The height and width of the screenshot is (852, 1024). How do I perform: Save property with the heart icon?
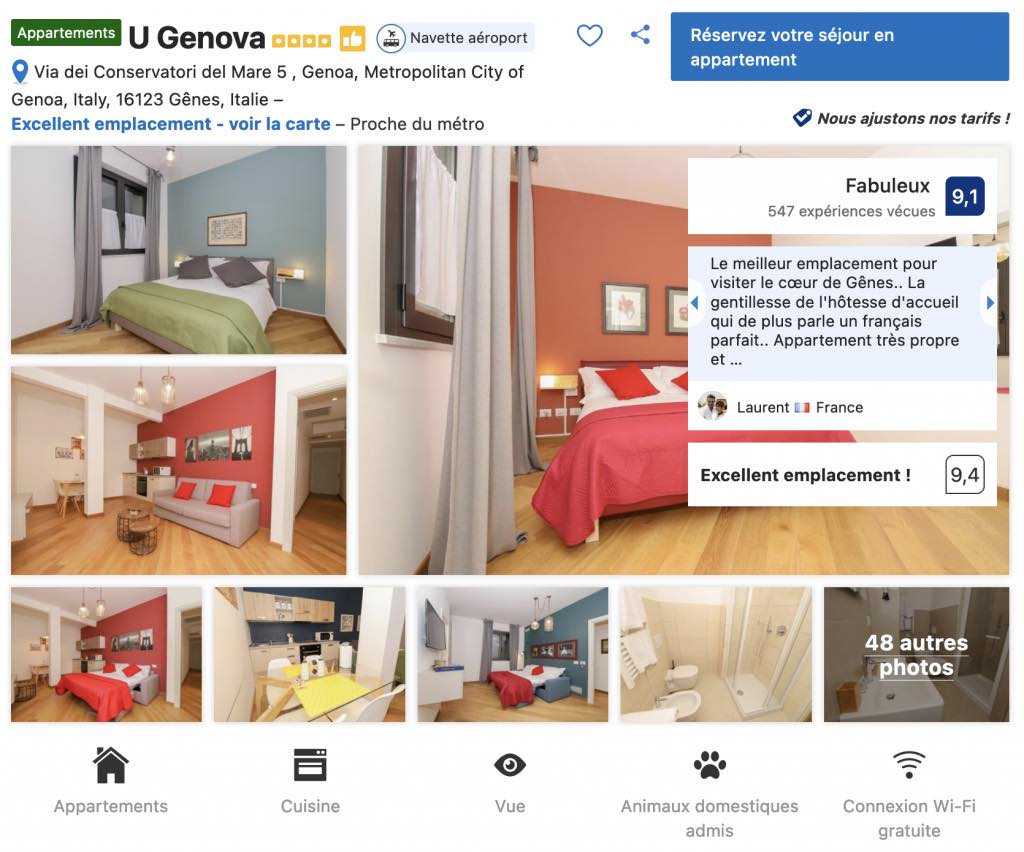click(589, 35)
